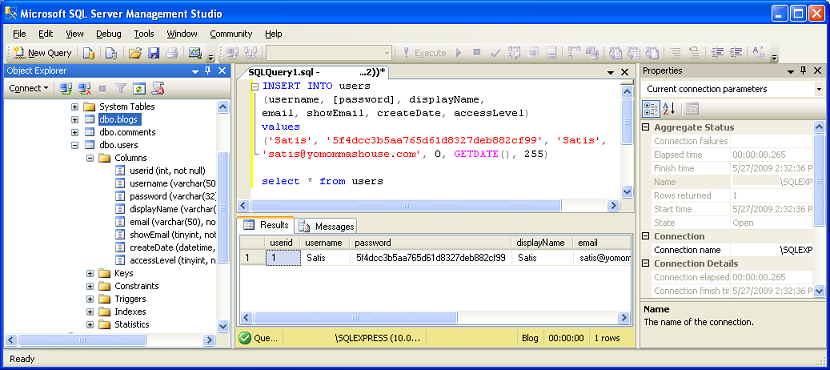Toggle auto-hide pin on Object Explorer
Screen dimensions: 830x370
click(x=208, y=70)
